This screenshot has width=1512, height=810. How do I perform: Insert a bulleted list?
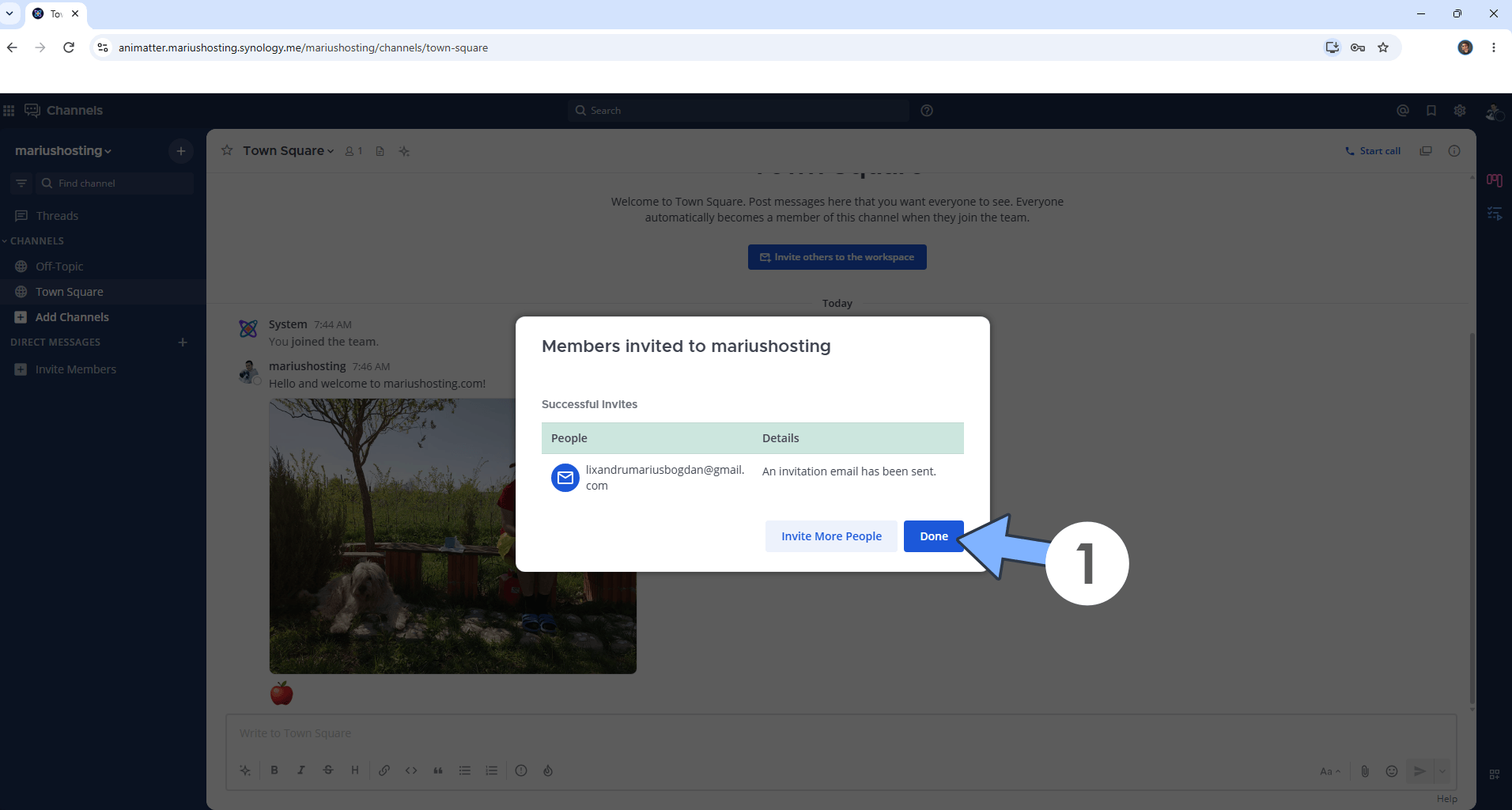pos(465,770)
